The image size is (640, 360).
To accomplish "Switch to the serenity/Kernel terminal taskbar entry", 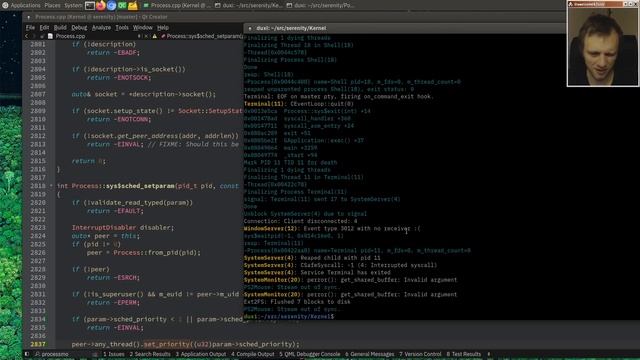I will click(248, 6).
